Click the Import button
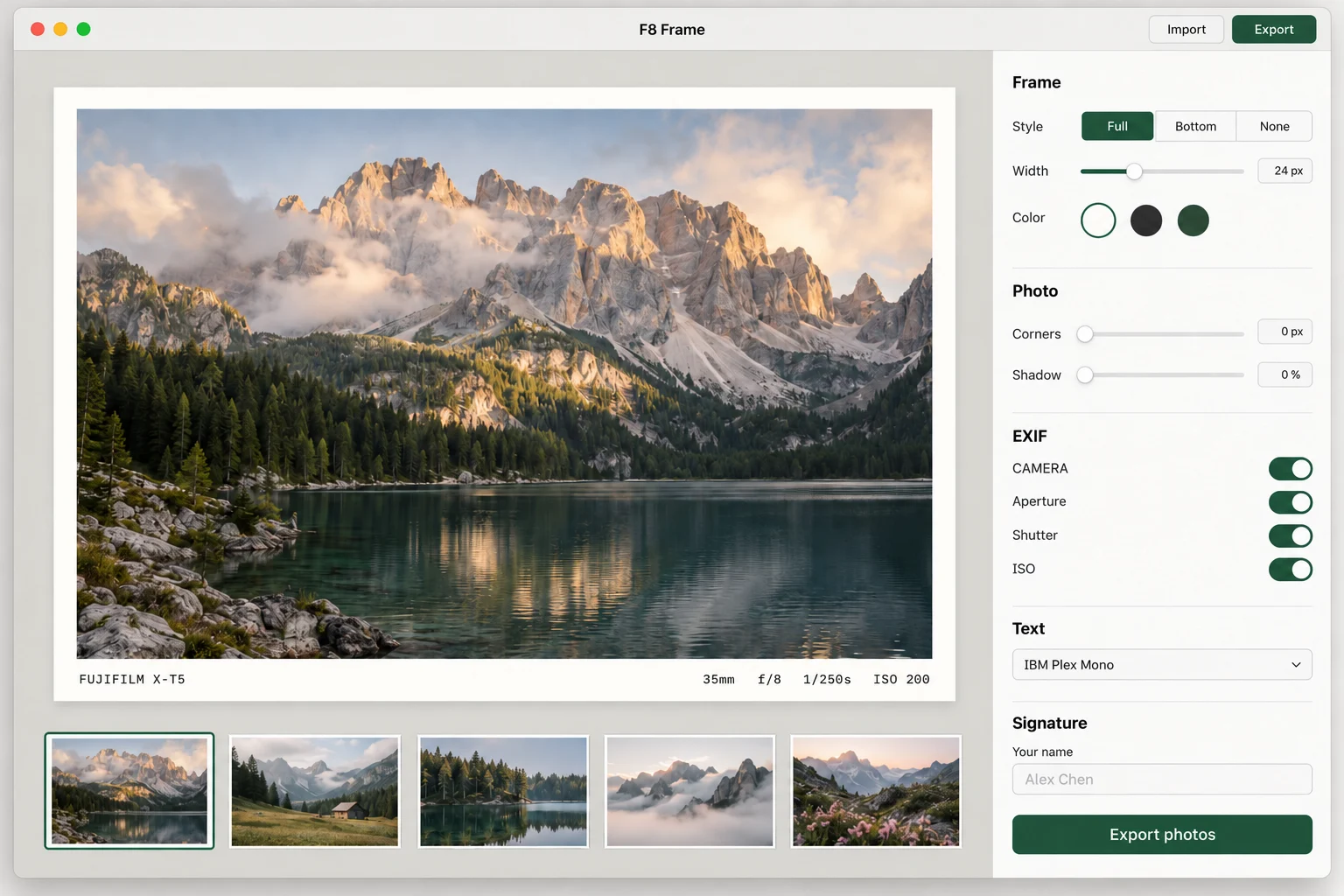 (x=1186, y=29)
